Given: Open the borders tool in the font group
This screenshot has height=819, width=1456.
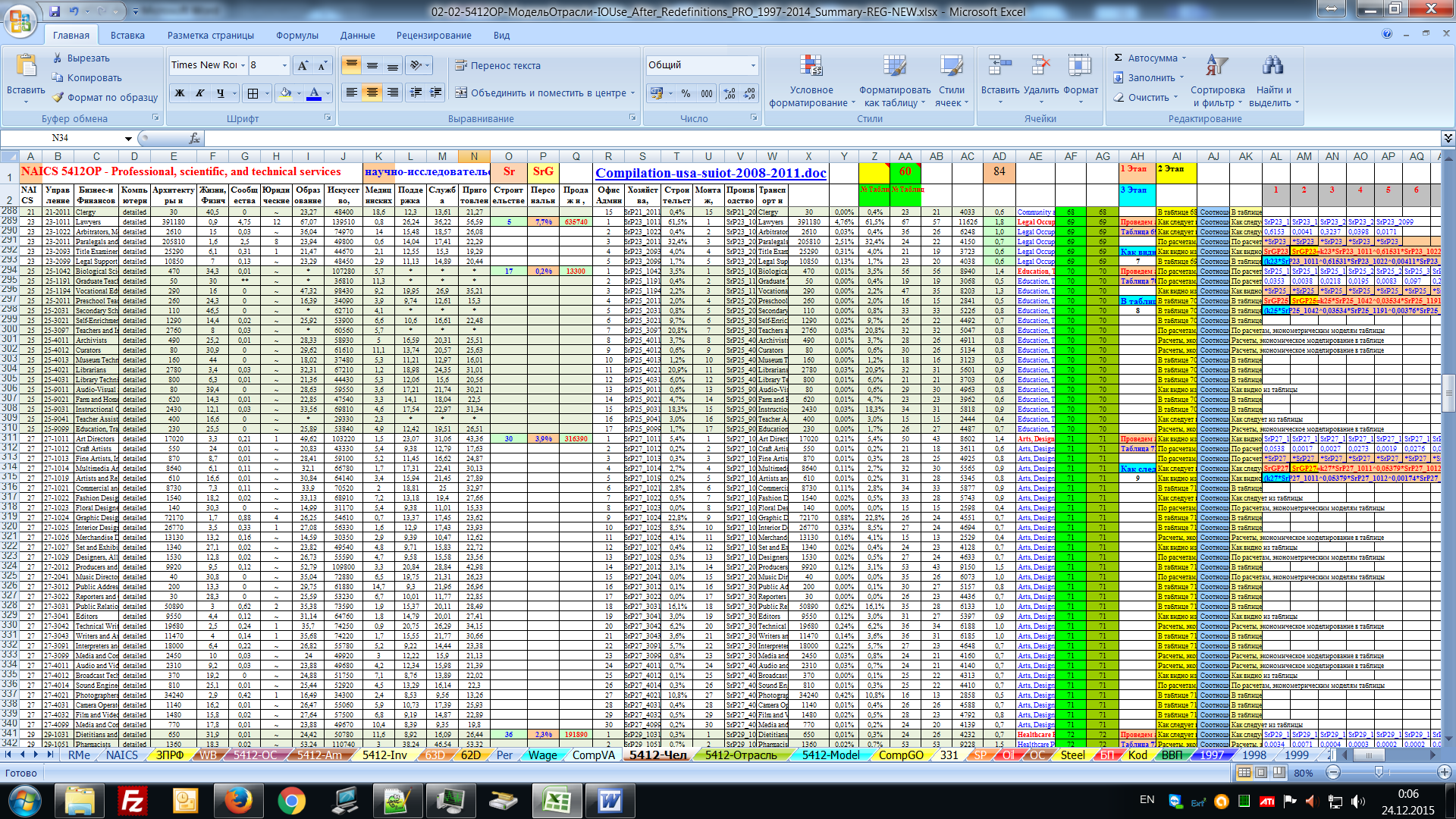Looking at the screenshot, I should click(x=253, y=93).
